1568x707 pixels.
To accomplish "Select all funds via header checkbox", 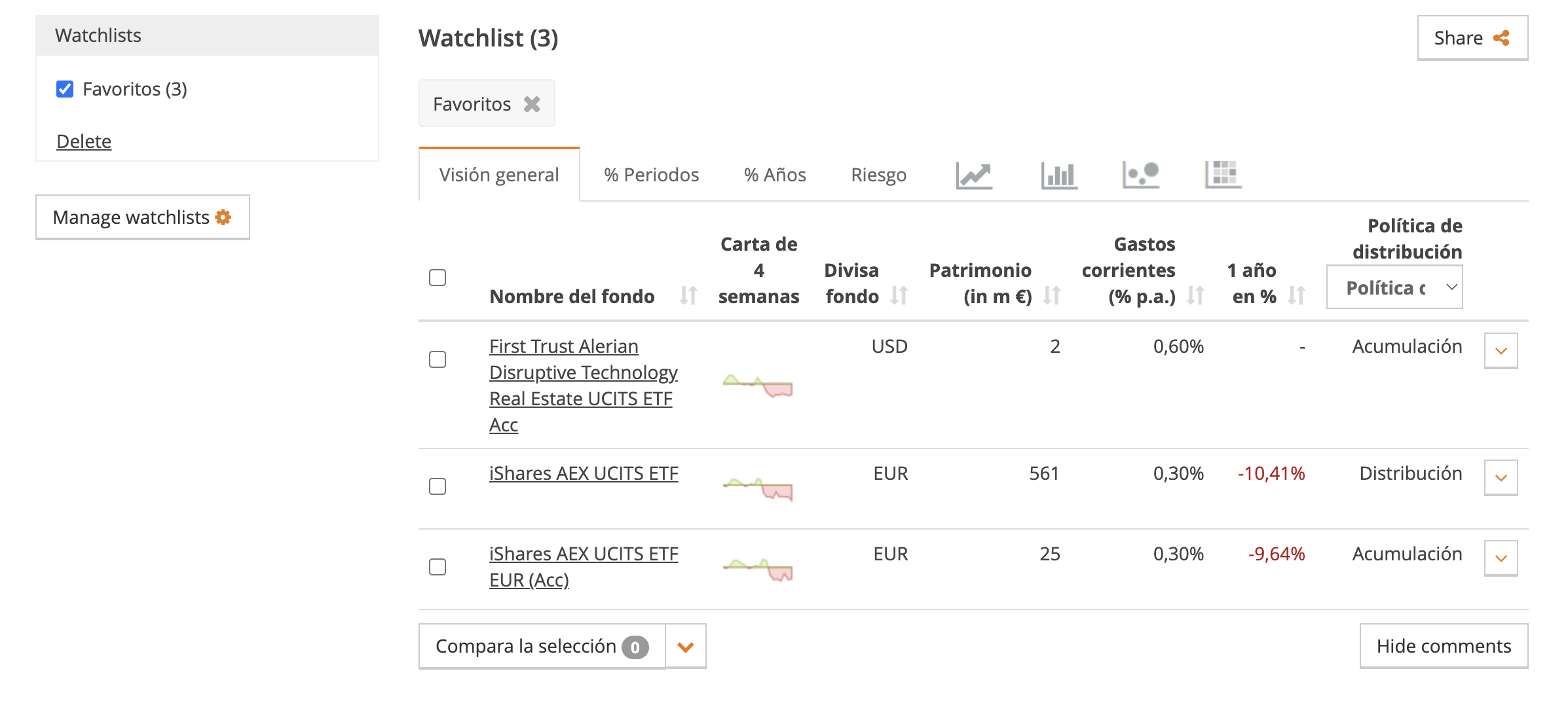I will [x=437, y=278].
